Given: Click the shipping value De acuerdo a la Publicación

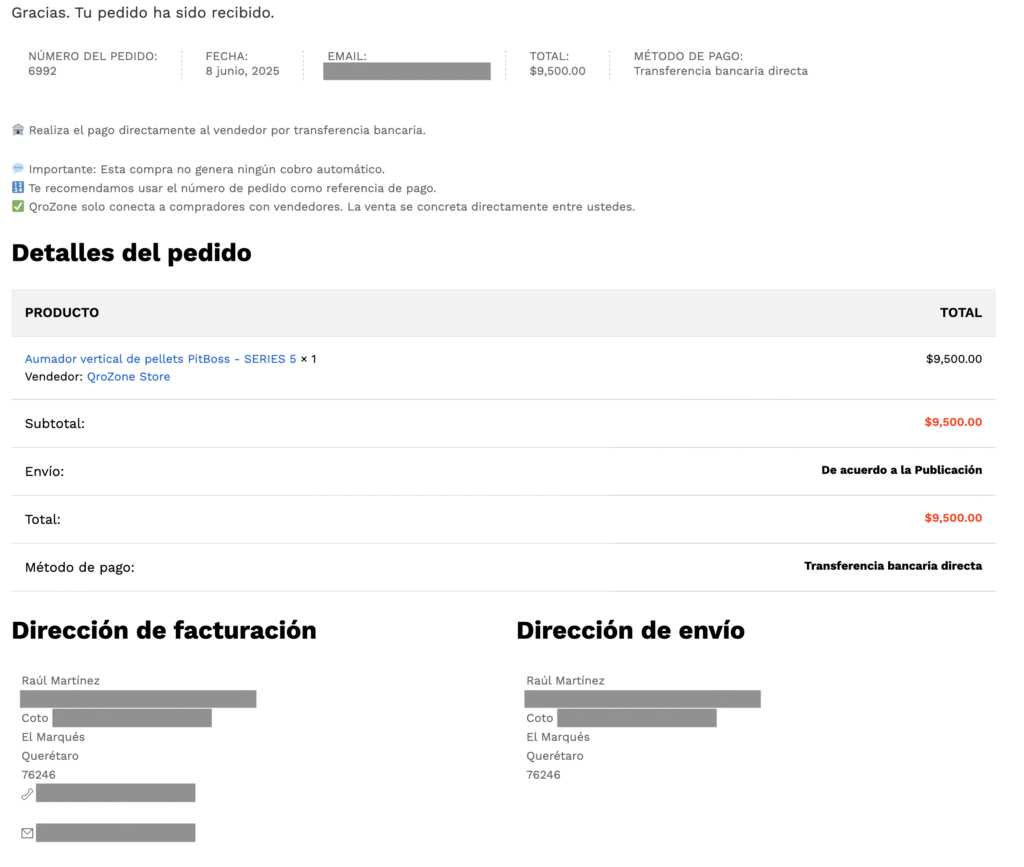Looking at the screenshot, I should coord(901,470).
